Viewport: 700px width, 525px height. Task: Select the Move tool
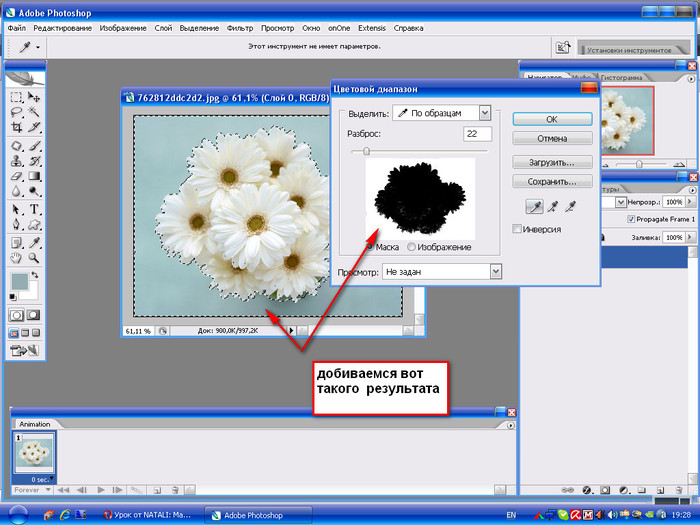pos(34,97)
